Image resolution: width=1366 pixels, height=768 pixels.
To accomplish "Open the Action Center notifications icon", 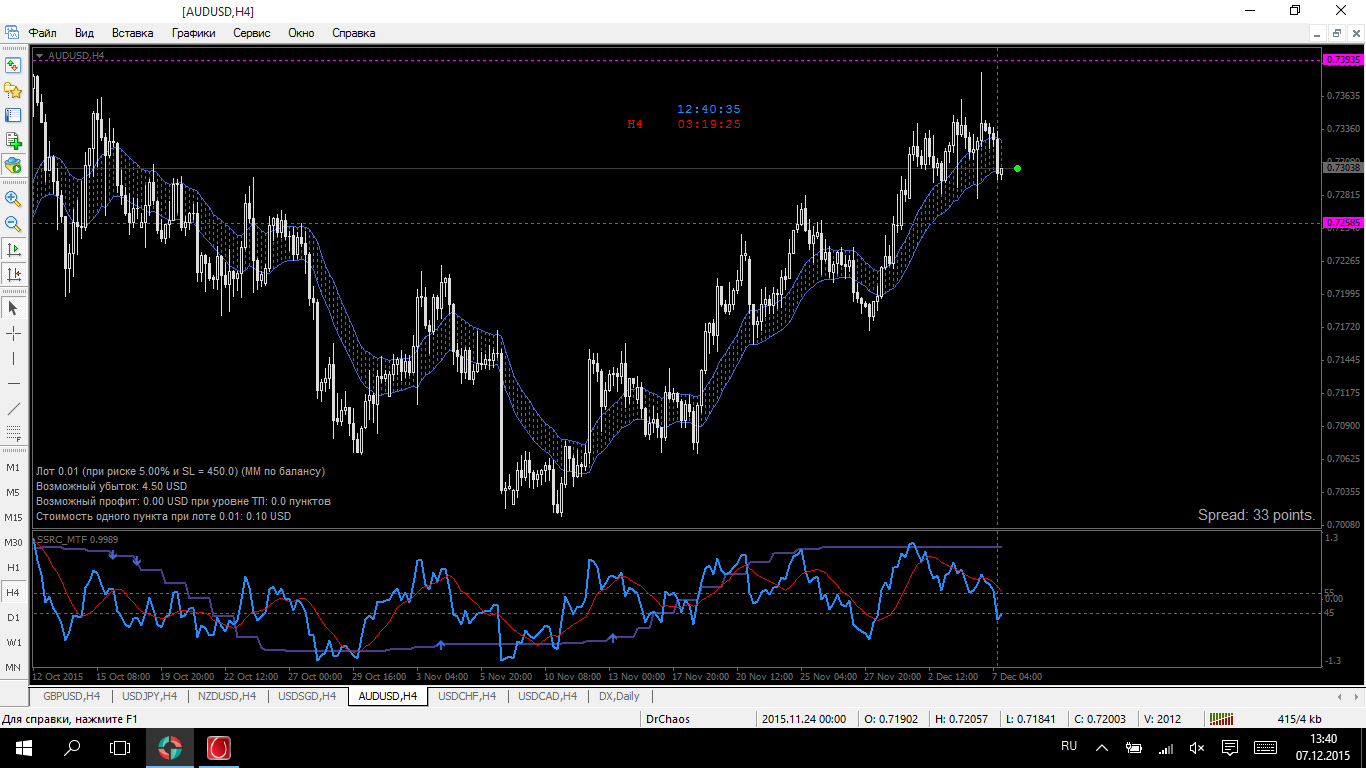I will (x=1229, y=747).
